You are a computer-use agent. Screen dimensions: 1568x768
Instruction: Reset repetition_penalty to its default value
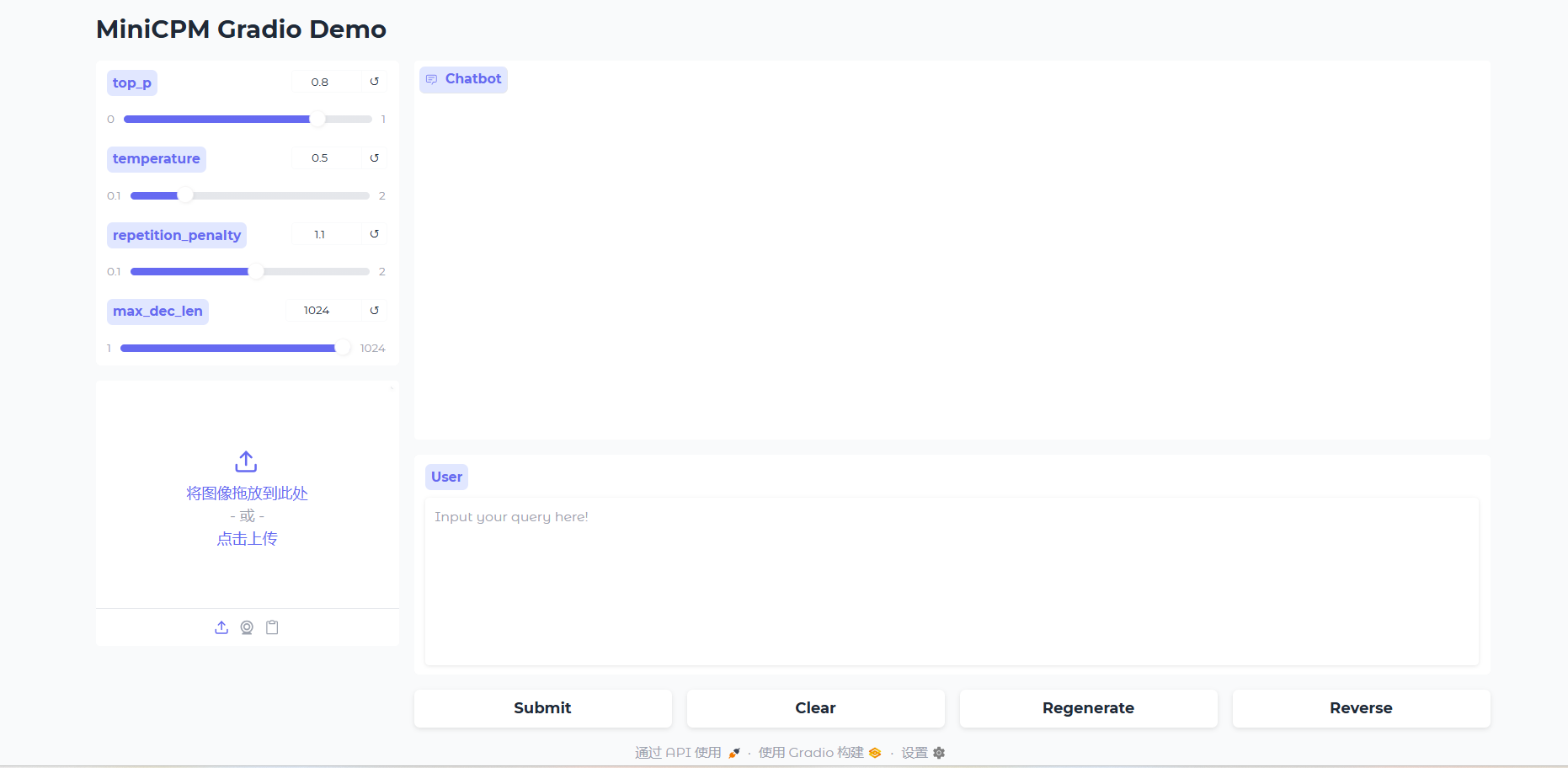tap(375, 234)
